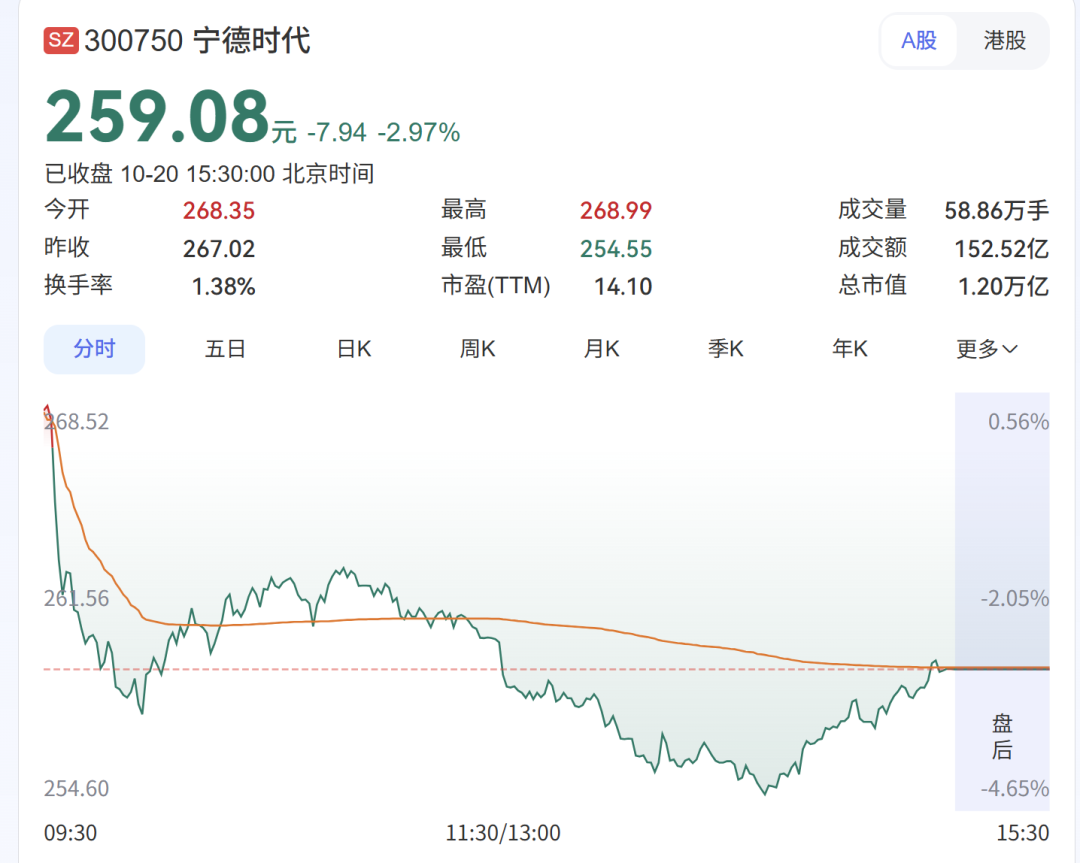1080x863 pixels.
Task: Click the -4.65% axis label
Action: click(1015, 788)
